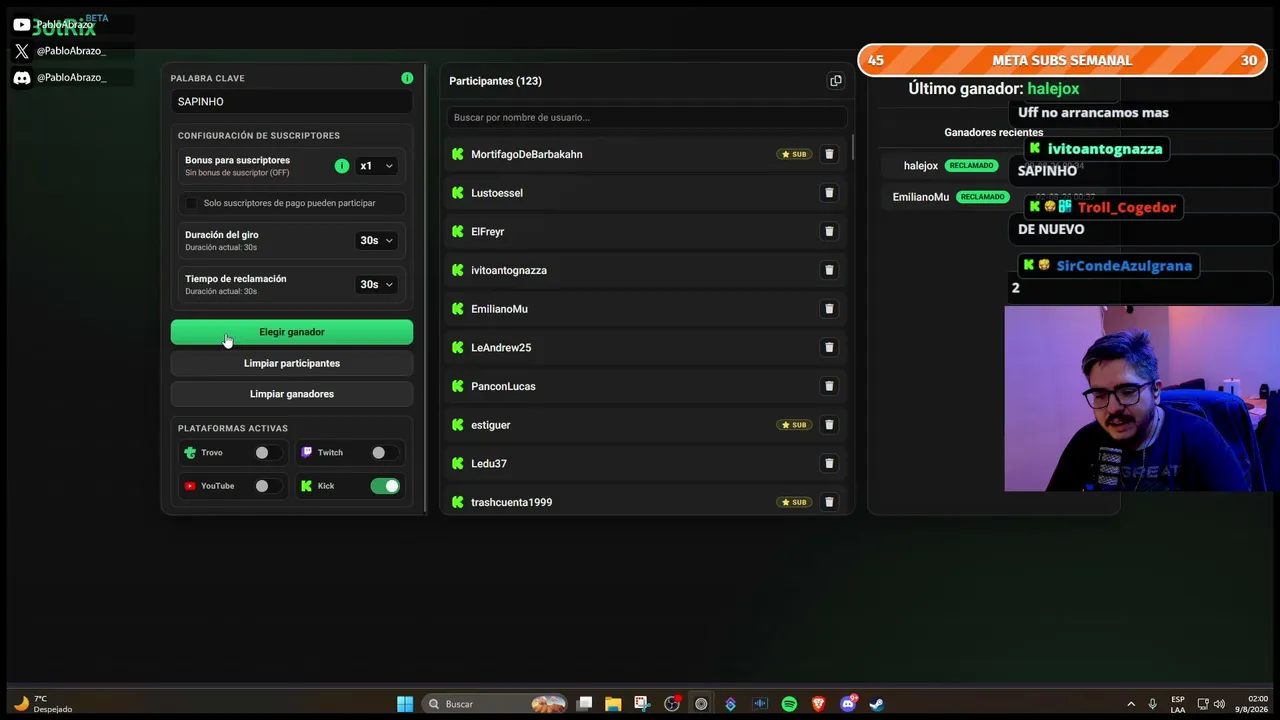Image resolution: width=1280 pixels, height=720 pixels.
Task: Click 'halejox' in recent winners
Action: (921, 166)
